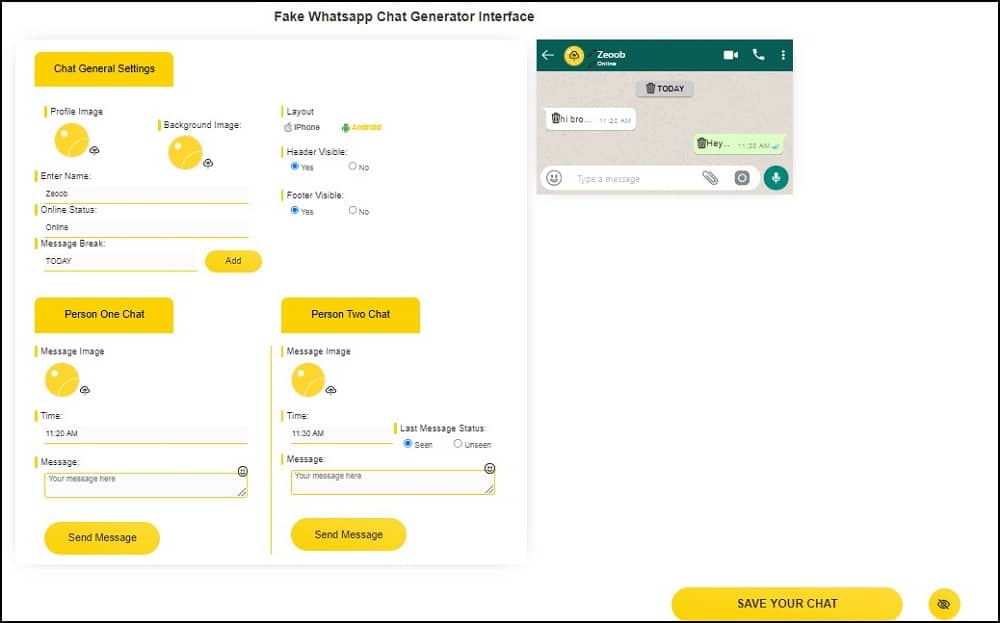
Task: Click Person One Send Message button
Action: point(102,538)
